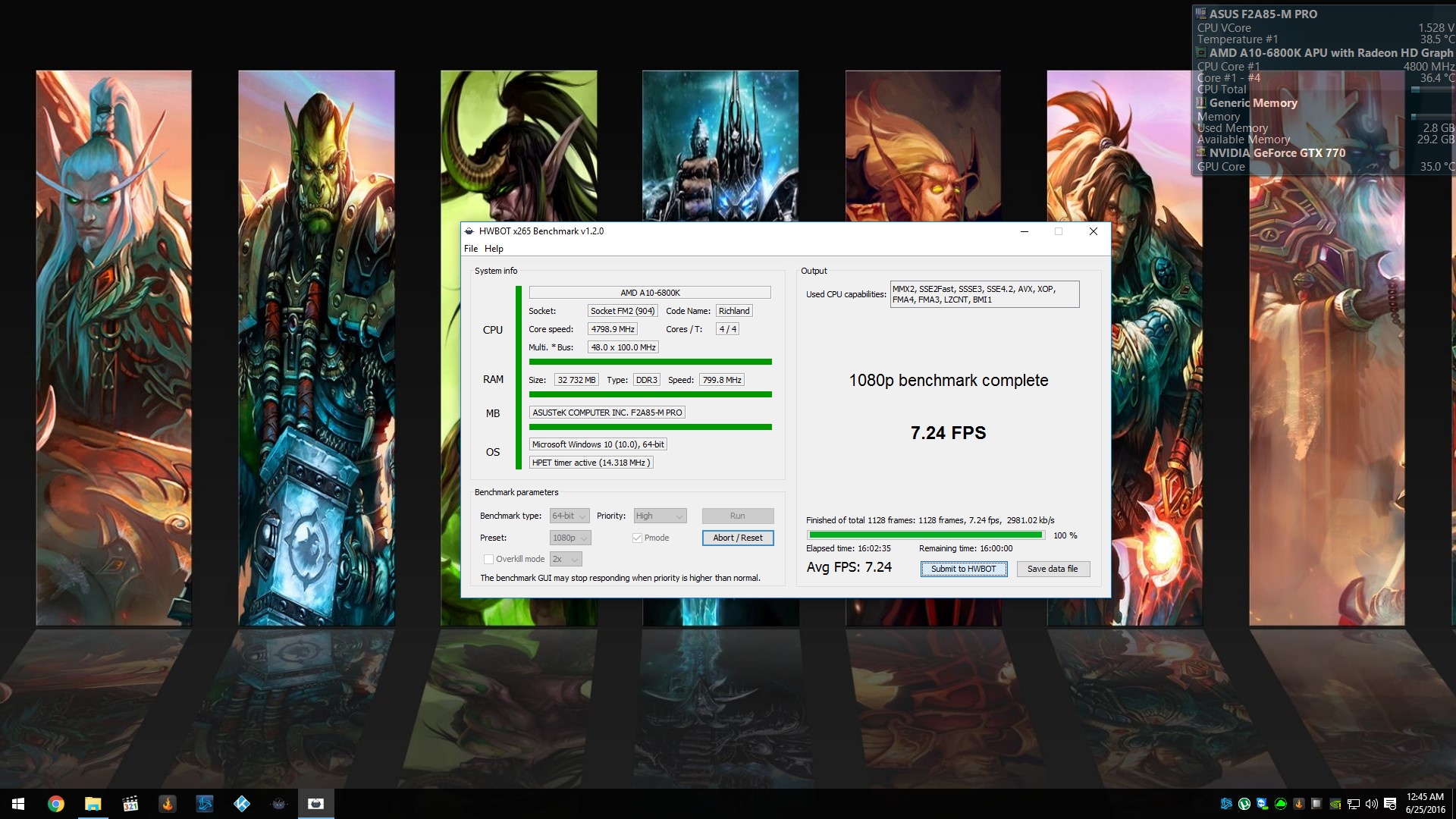Click the Run button

pos(738,516)
